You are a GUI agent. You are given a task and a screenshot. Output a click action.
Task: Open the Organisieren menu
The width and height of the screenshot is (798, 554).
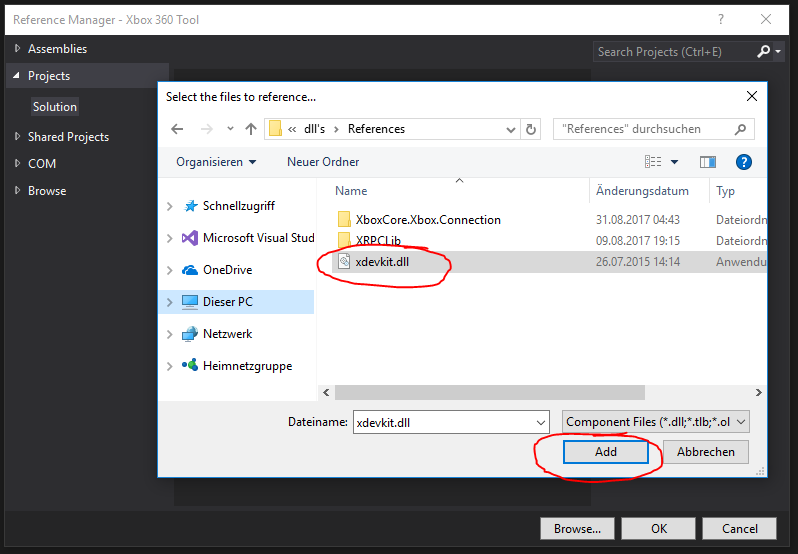click(x=216, y=162)
